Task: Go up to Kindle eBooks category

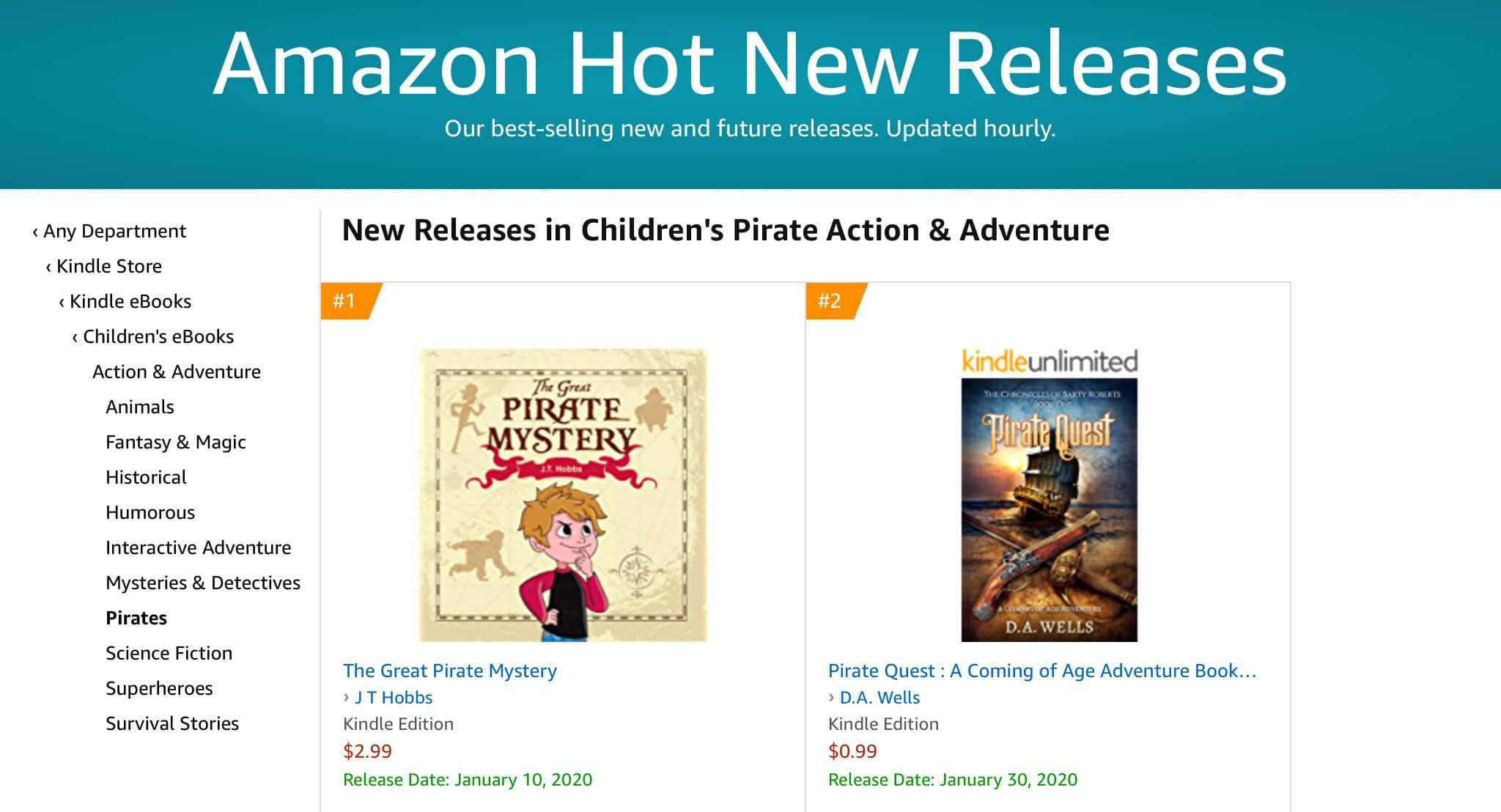Action: [130, 301]
